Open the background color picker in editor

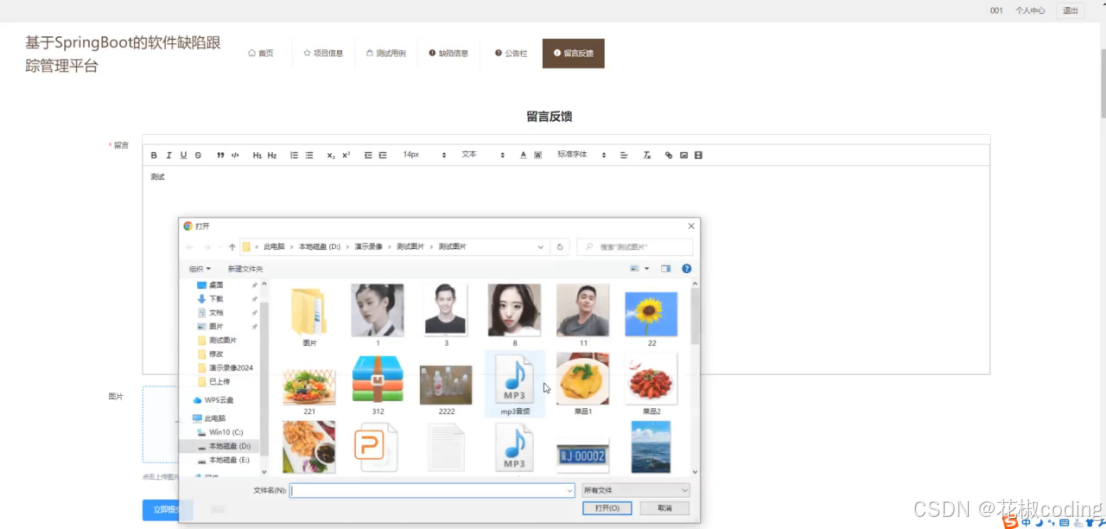point(538,155)
